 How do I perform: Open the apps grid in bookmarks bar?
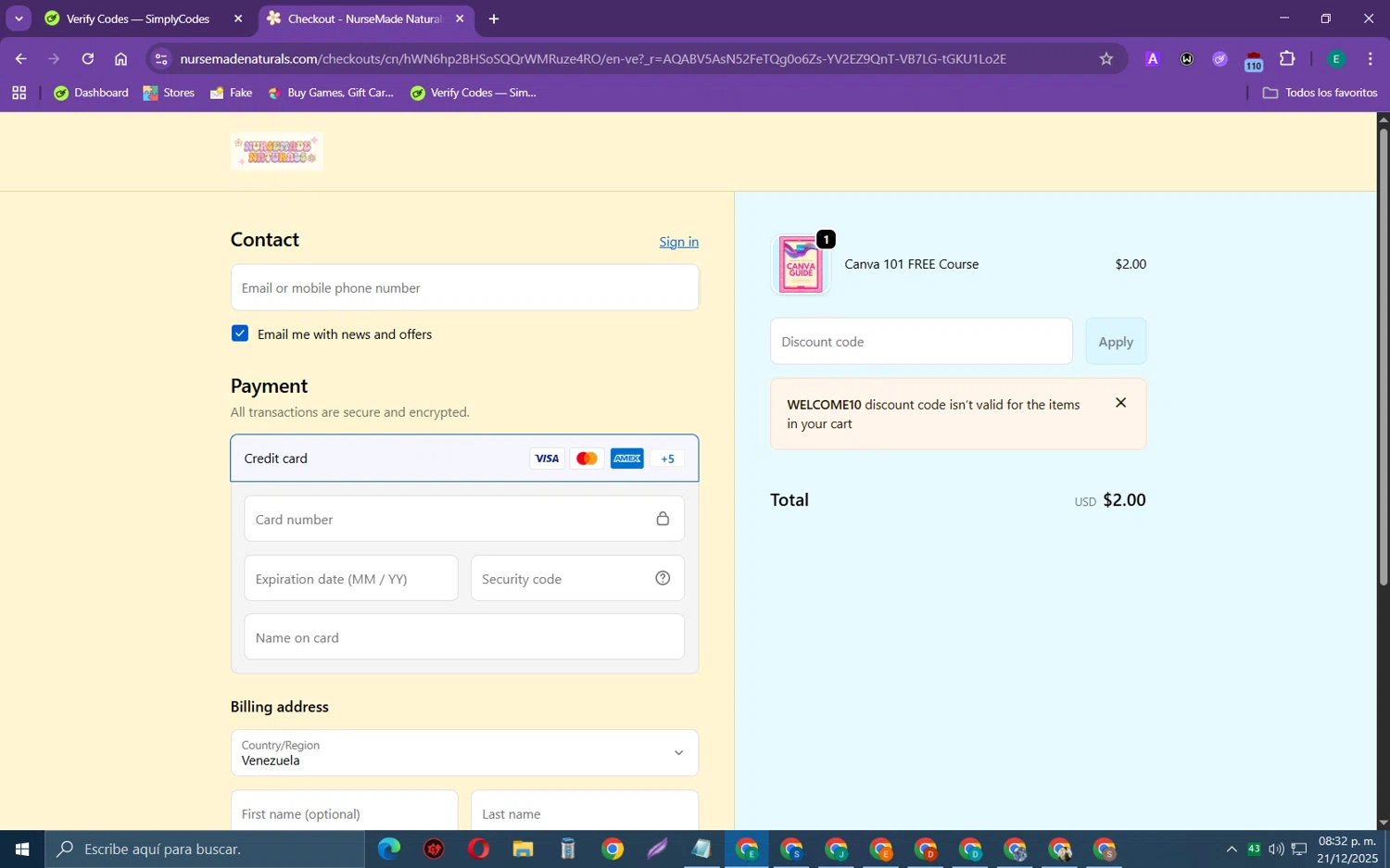pyautogui.click(x=19, y=93)
